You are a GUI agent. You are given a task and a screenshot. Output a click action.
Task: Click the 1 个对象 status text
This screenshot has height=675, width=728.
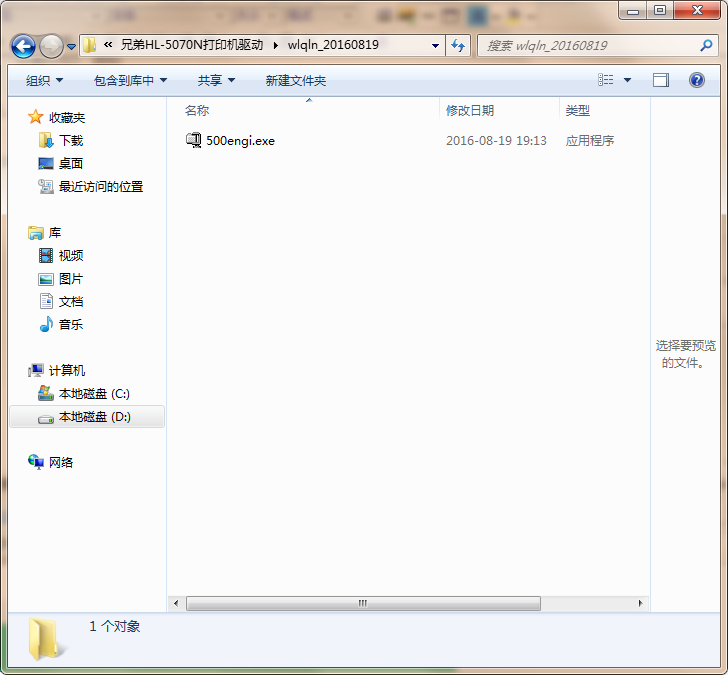click(115, 626)
